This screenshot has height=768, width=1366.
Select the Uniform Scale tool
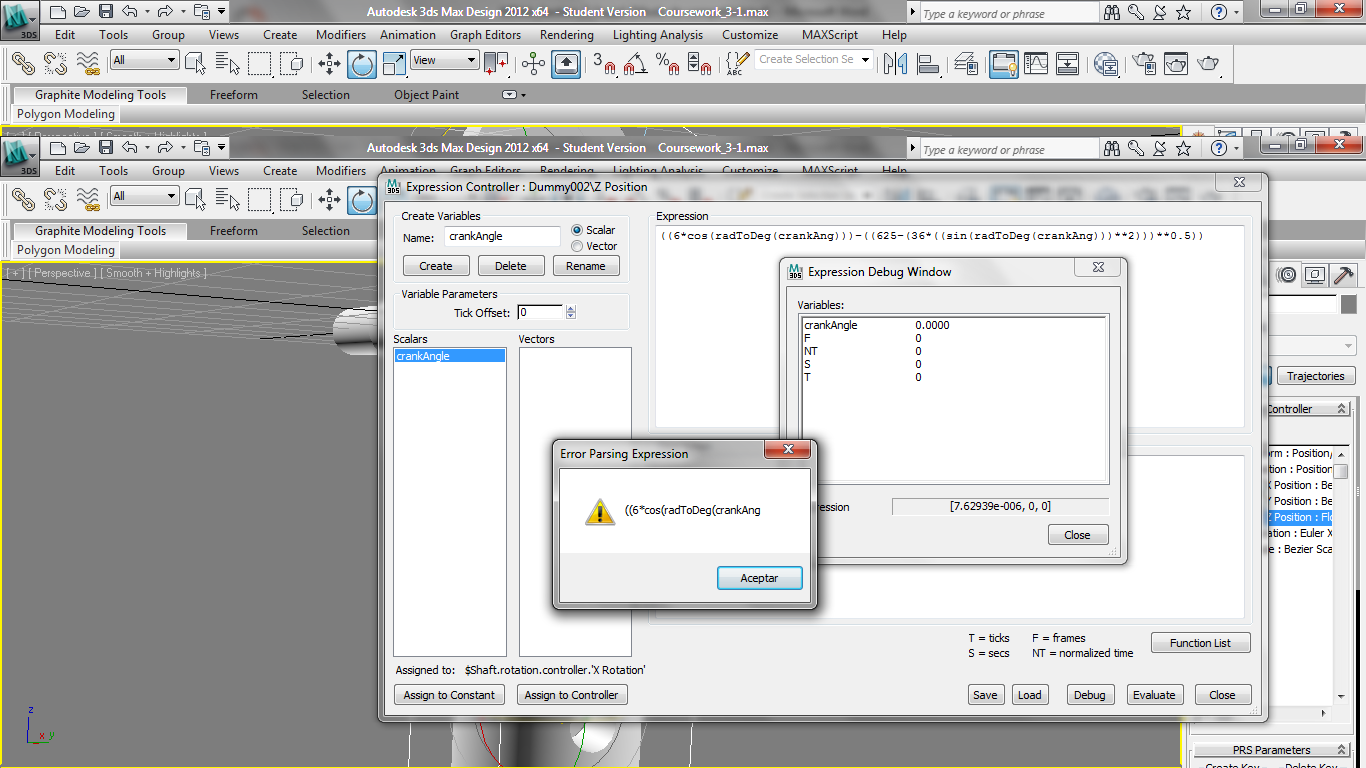[395, 64]
